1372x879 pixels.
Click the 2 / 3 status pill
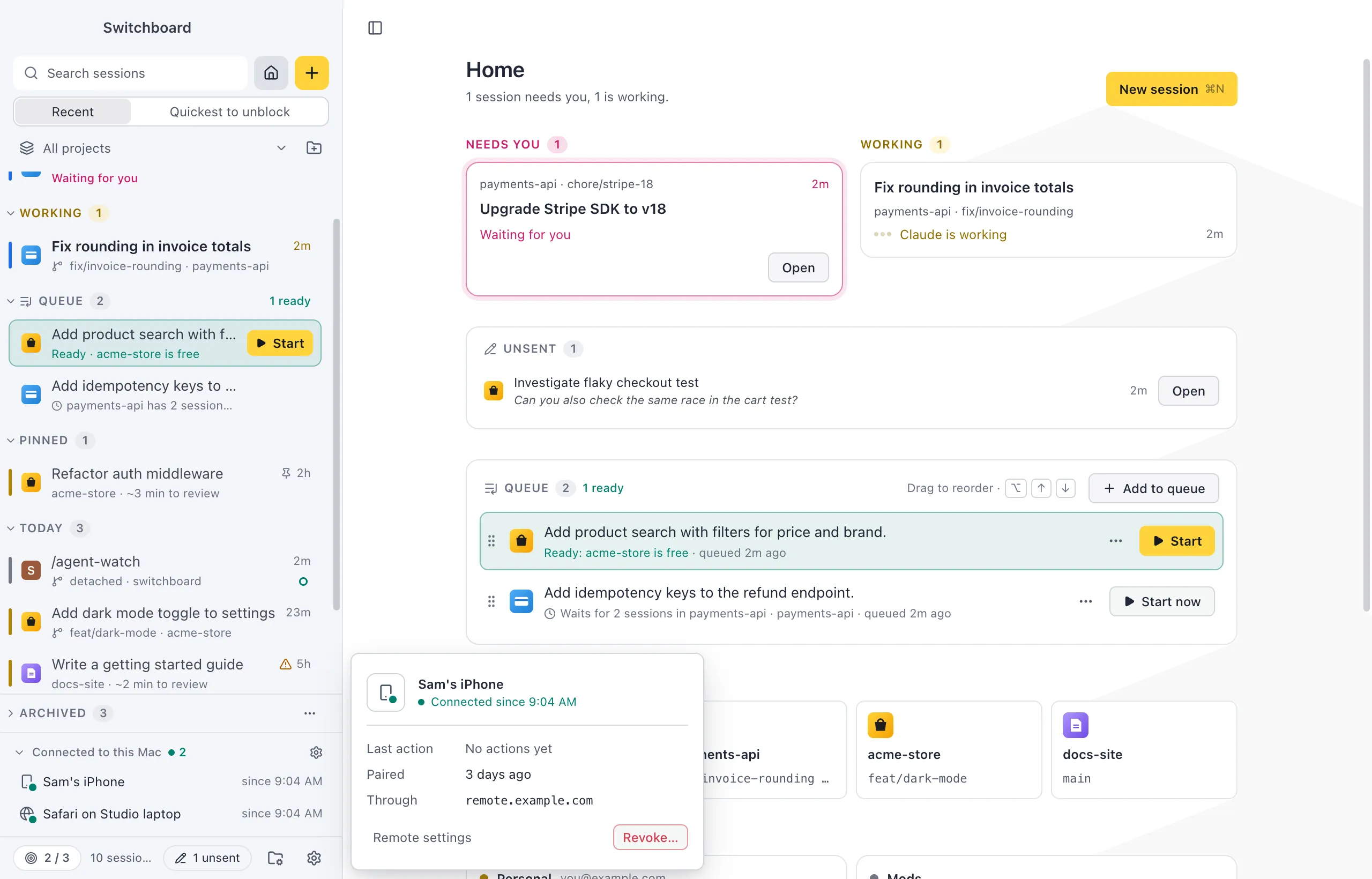click(x=47, y=858)
